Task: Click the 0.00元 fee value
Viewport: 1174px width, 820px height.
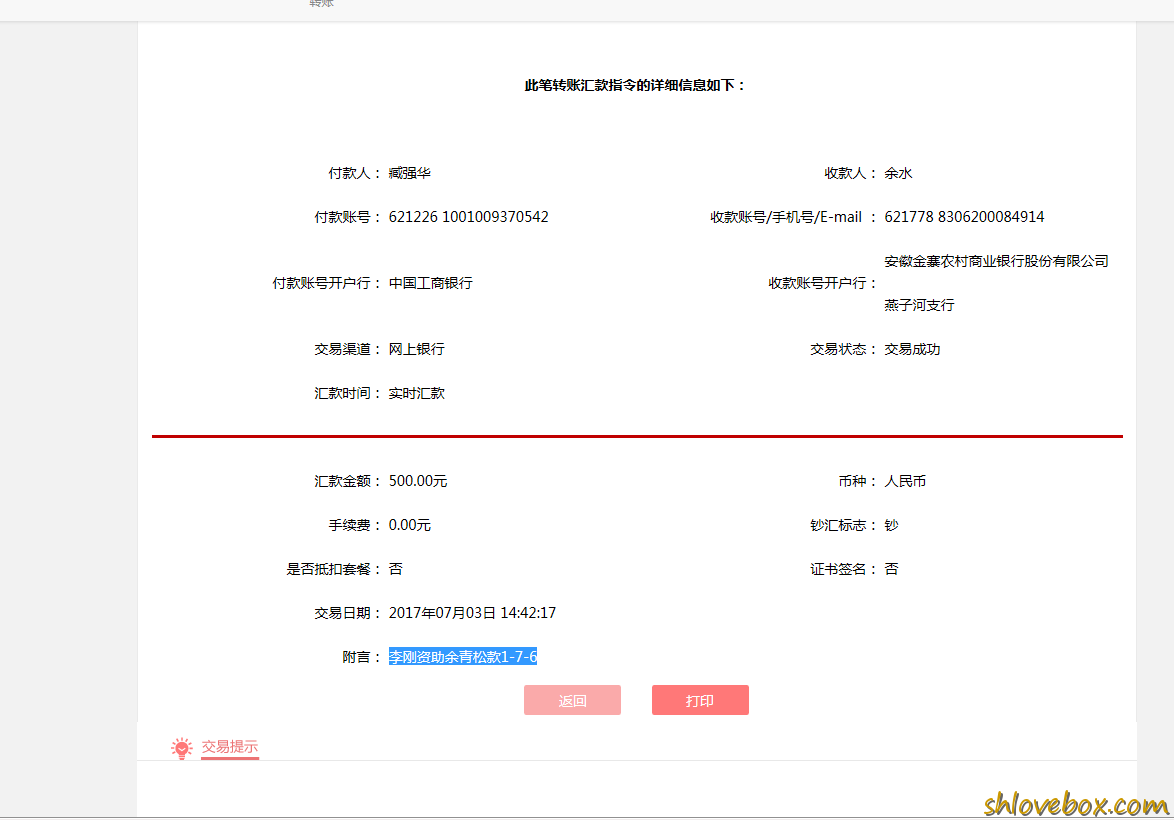Action: pos(410,525)
